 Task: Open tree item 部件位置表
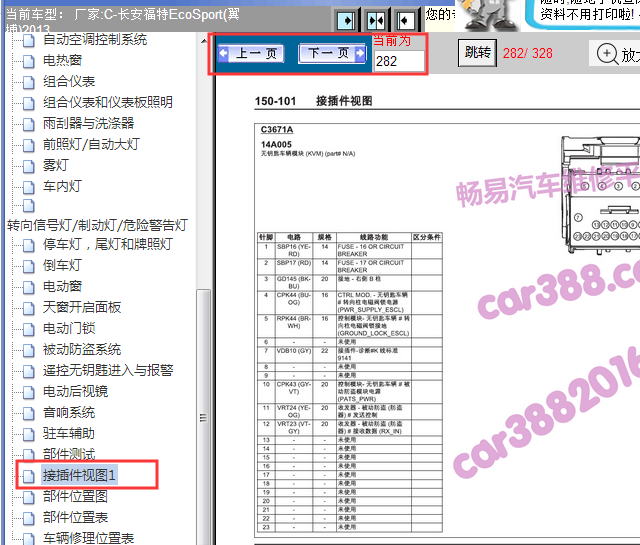tap(76, 518)
